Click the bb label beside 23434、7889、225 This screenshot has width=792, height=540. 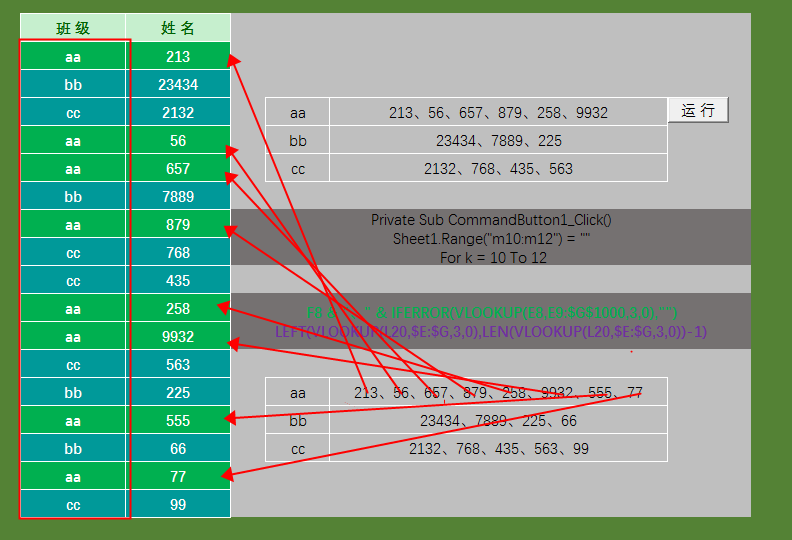pyautogui.click(x=298, y=140)
